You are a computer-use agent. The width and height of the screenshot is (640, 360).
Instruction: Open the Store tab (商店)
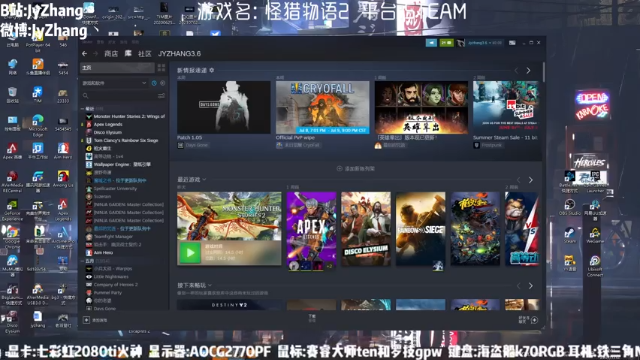pos(111,53)
